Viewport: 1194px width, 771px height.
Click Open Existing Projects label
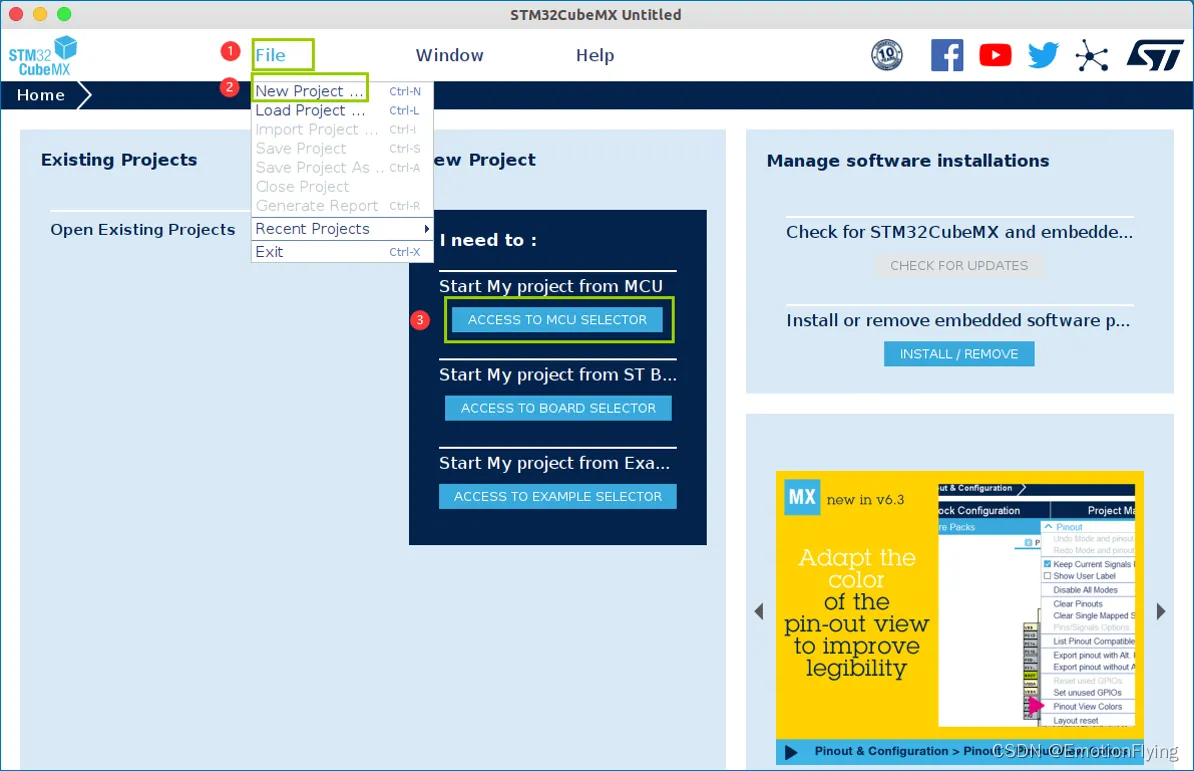click(142, 230)
